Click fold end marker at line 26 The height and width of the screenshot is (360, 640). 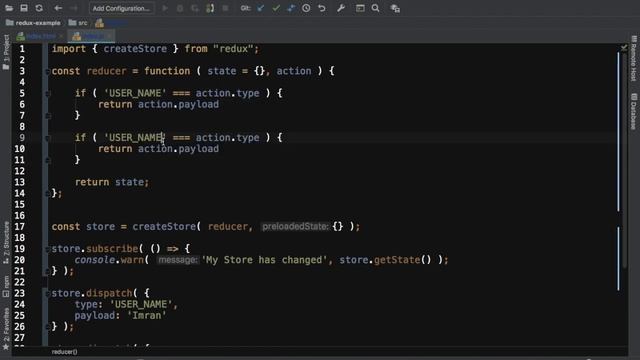(47, 327)
